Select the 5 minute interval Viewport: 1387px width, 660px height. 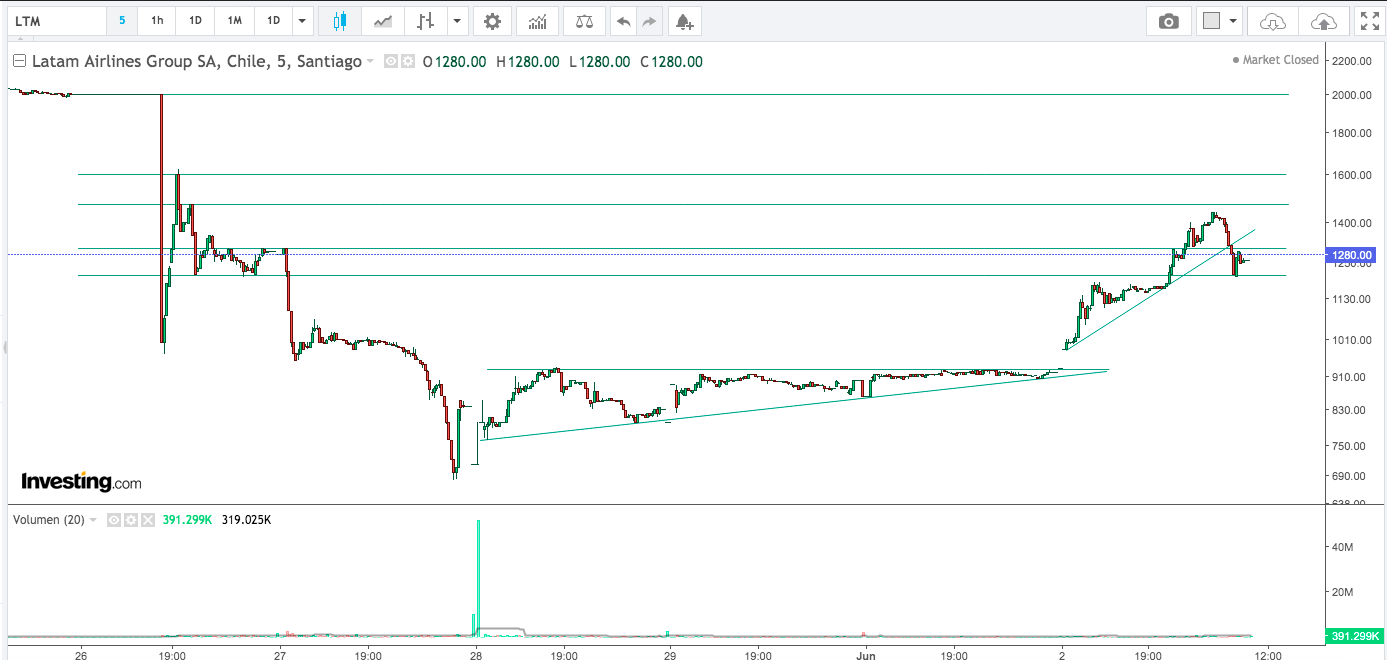pyautogui.click(x=122, y=21)
